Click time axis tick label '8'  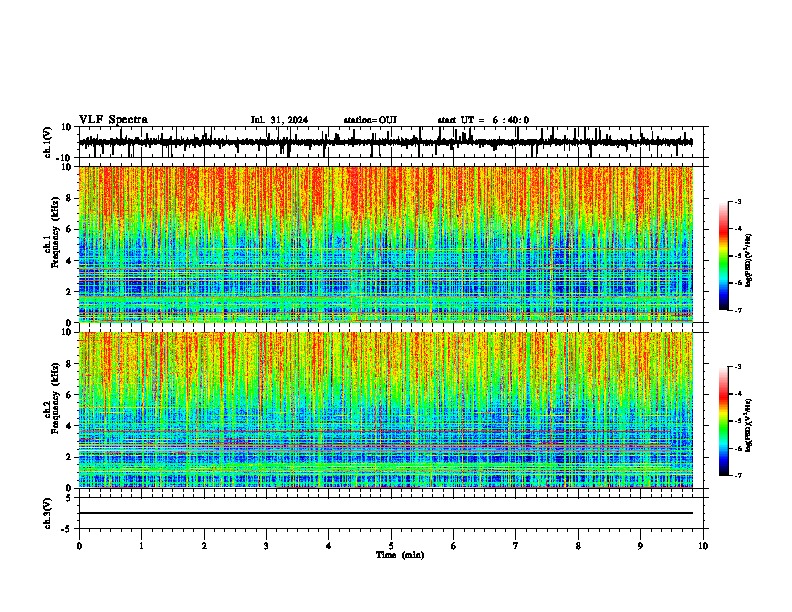(x=578, y=546)
